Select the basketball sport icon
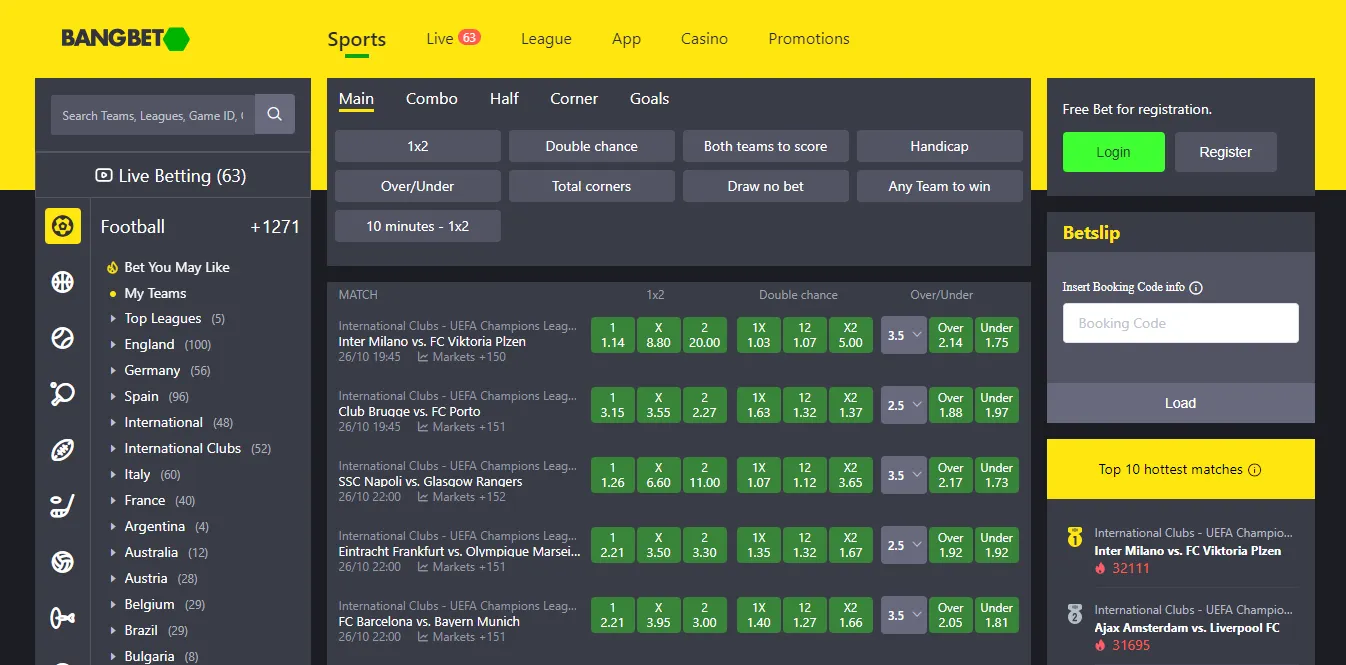 pos(63,282)
